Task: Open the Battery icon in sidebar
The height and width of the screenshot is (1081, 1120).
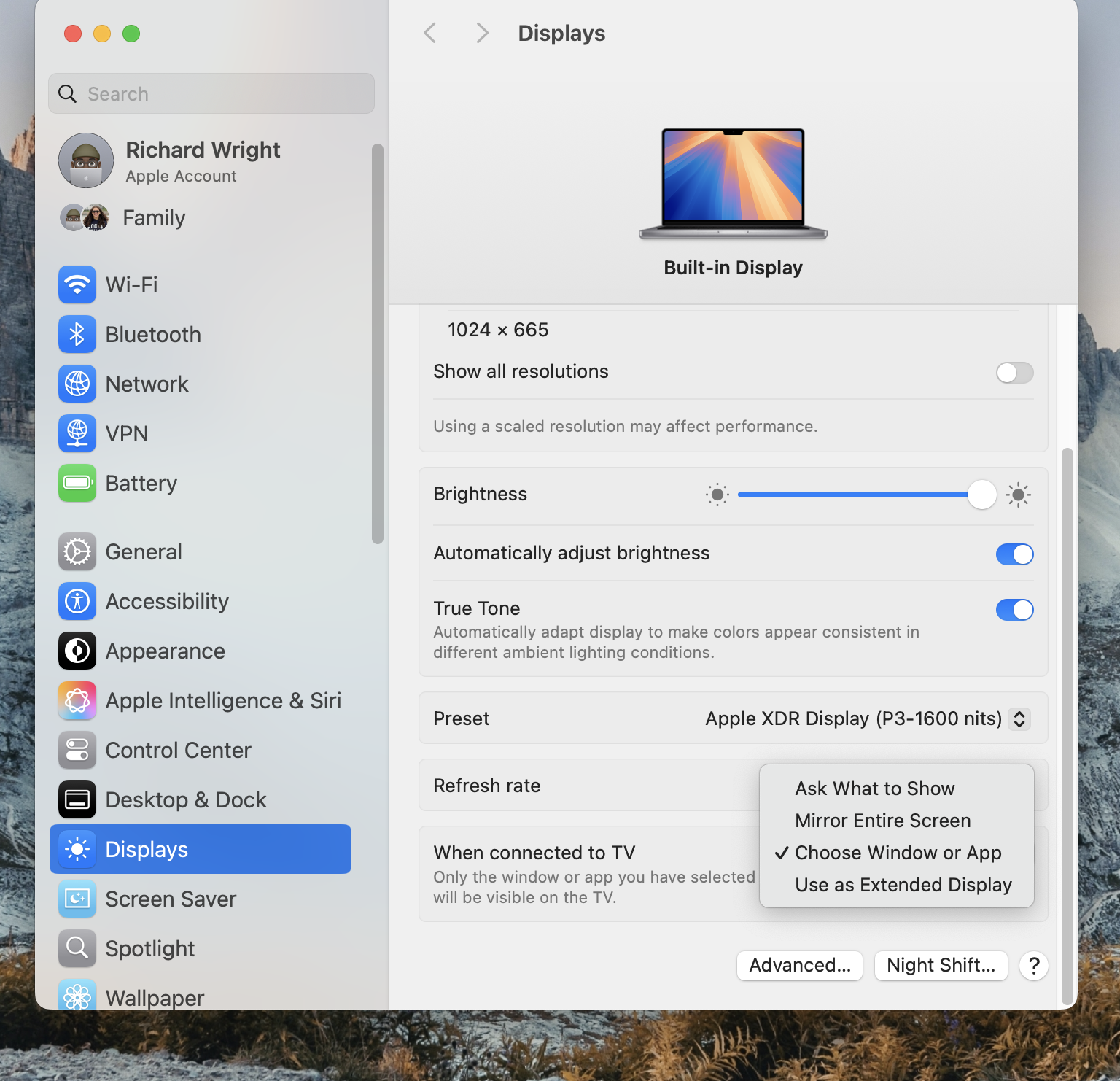Action: click(x=77, y=483)
